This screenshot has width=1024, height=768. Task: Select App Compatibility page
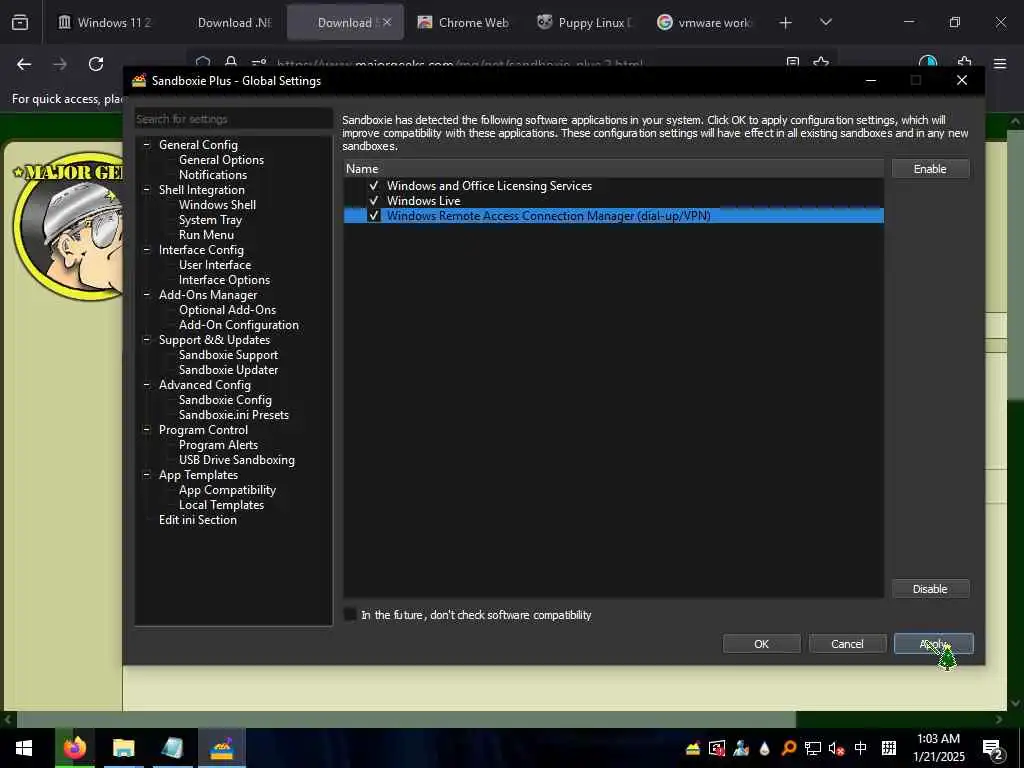227,490
